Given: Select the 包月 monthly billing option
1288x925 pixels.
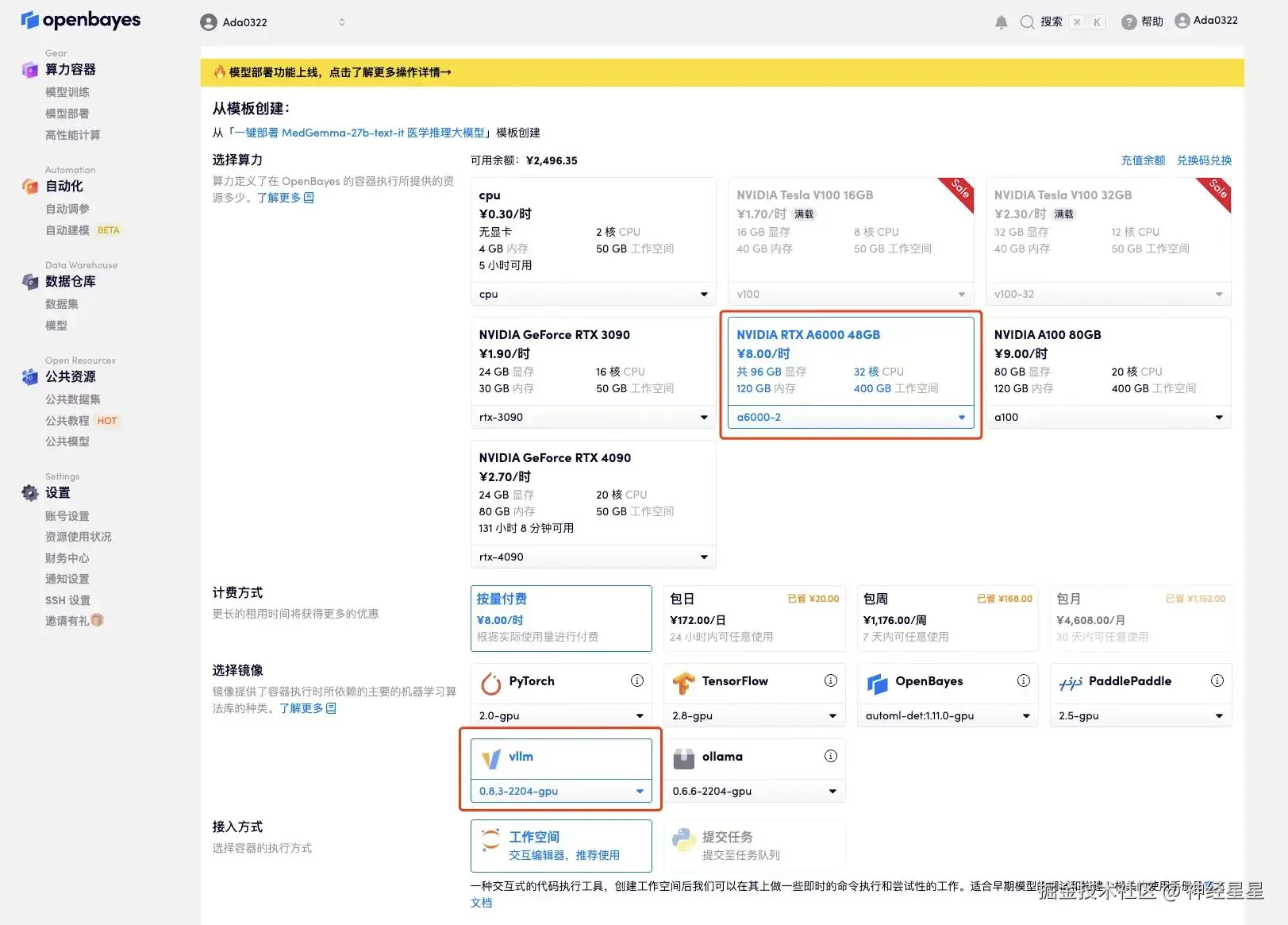Looking at the screenshot, I should click(1141, 619).
